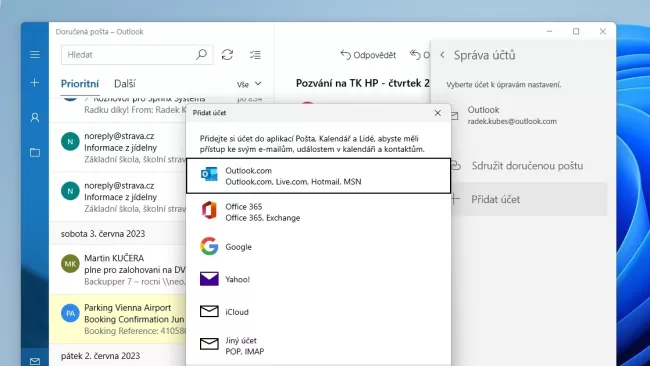This screenshot has width=650, height=366.
Task: Click the pátek 2. června 2023 date header
Action: 100,356
